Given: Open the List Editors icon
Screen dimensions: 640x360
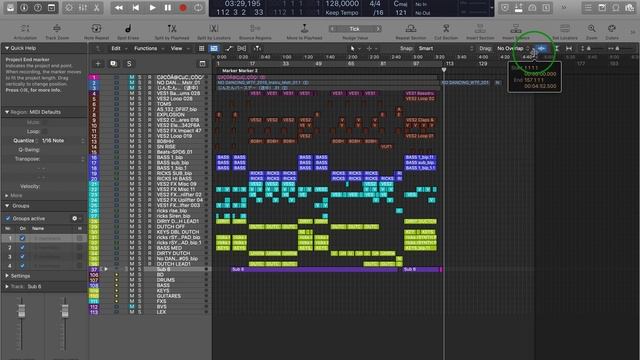Looking at the screenshot, I should pyautogui.click(x=588, y=8).
